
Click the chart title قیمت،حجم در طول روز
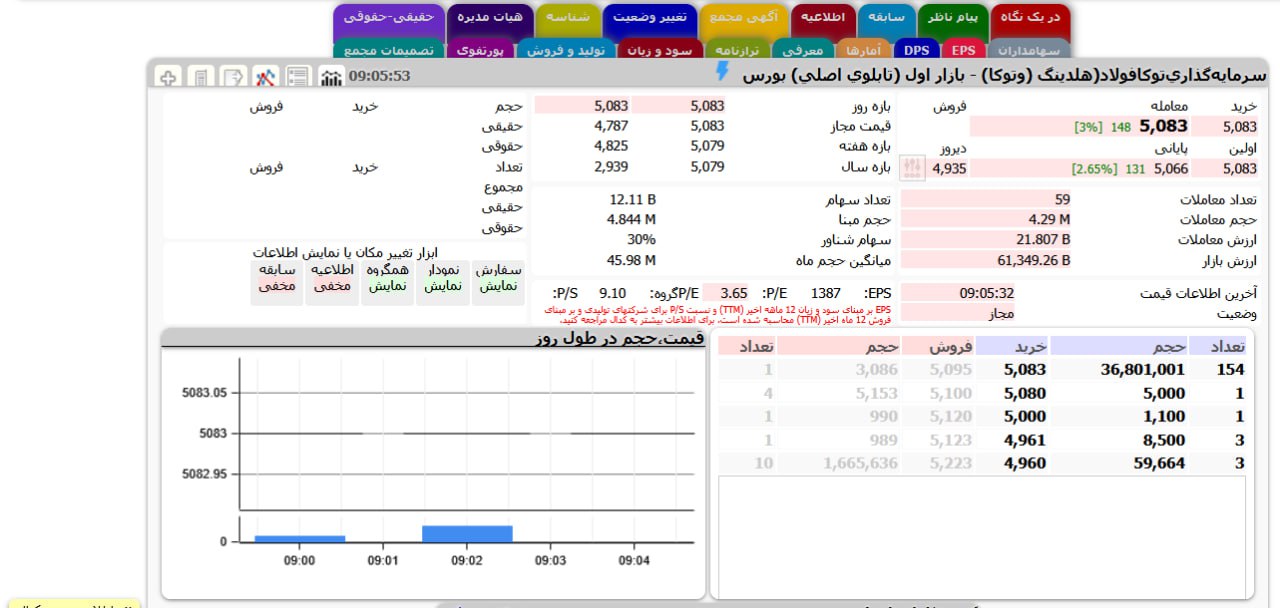click(619, 338)
